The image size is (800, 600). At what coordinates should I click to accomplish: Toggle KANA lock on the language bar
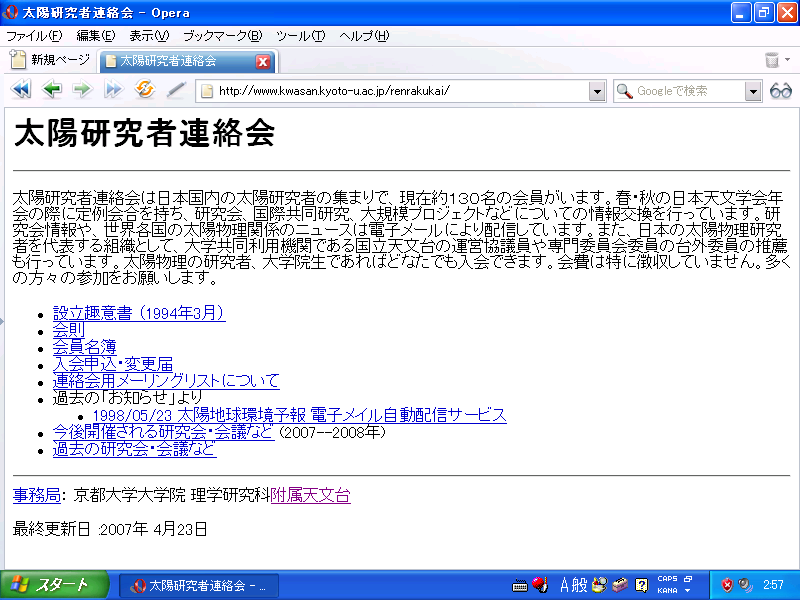[667, 590]
